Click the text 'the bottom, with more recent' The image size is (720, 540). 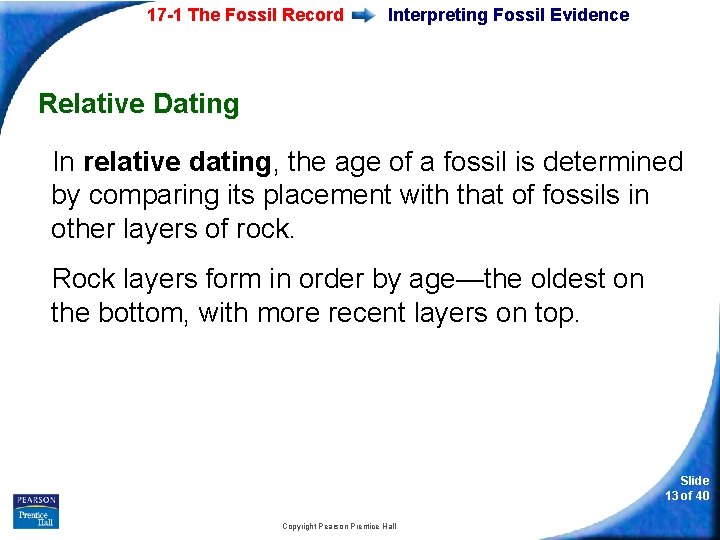[228, 313]
